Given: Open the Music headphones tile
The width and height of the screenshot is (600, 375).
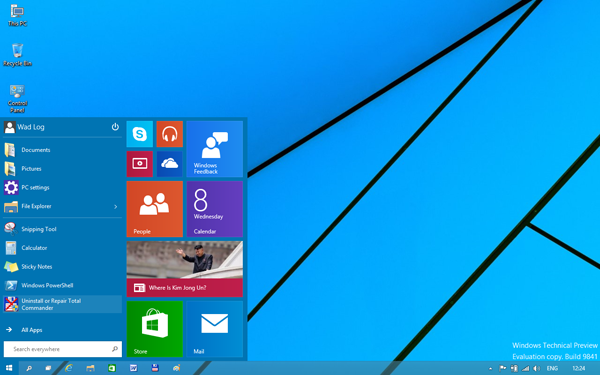Looking at the screenshot, I should point(170,134).
